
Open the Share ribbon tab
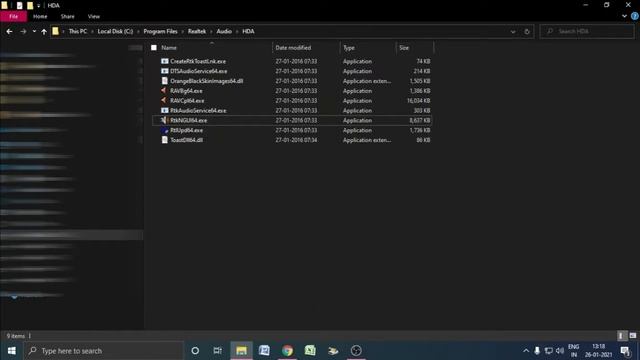click(x=67, y=16)
